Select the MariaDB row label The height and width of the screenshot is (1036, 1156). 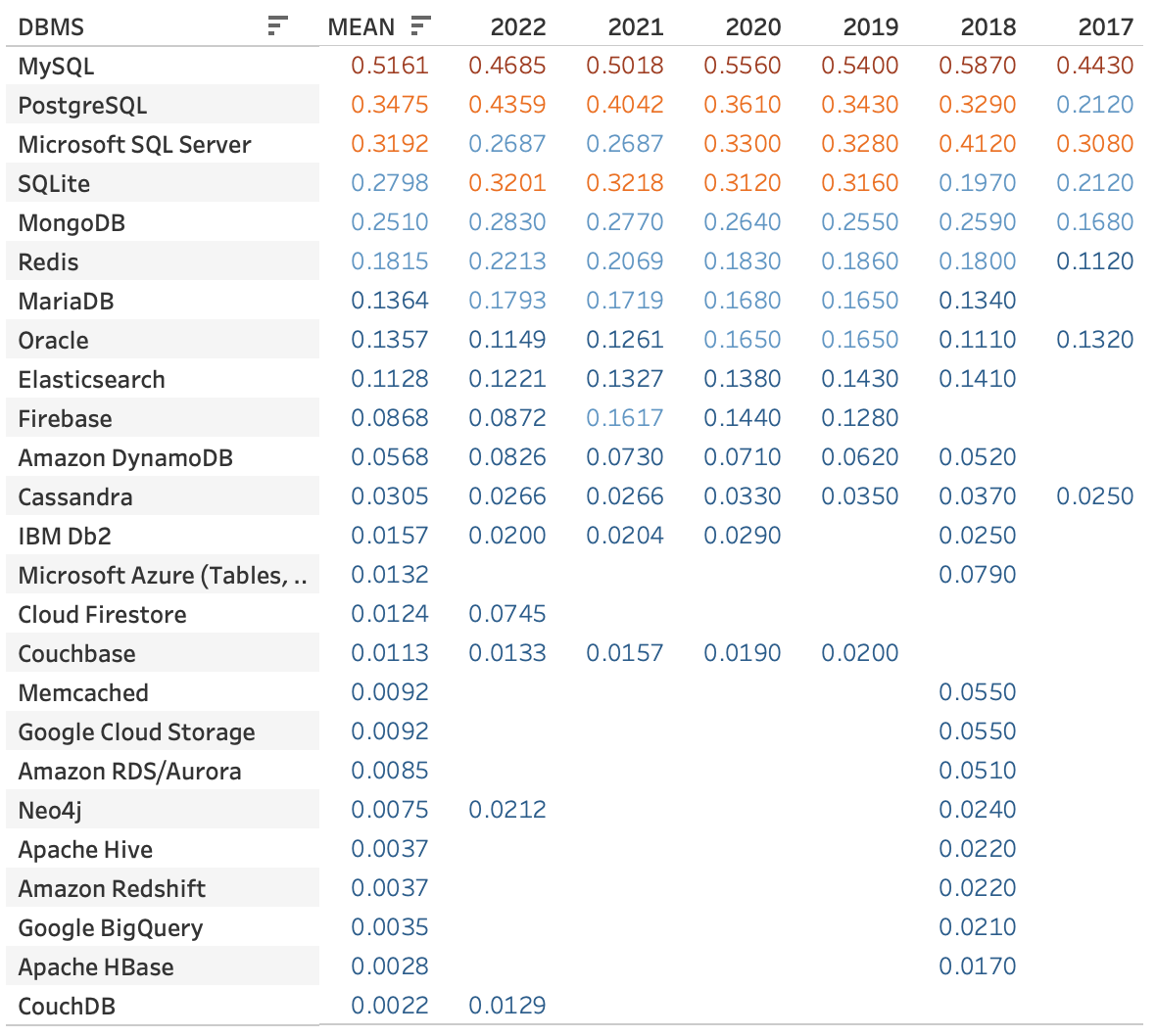[x=66, y=301]
